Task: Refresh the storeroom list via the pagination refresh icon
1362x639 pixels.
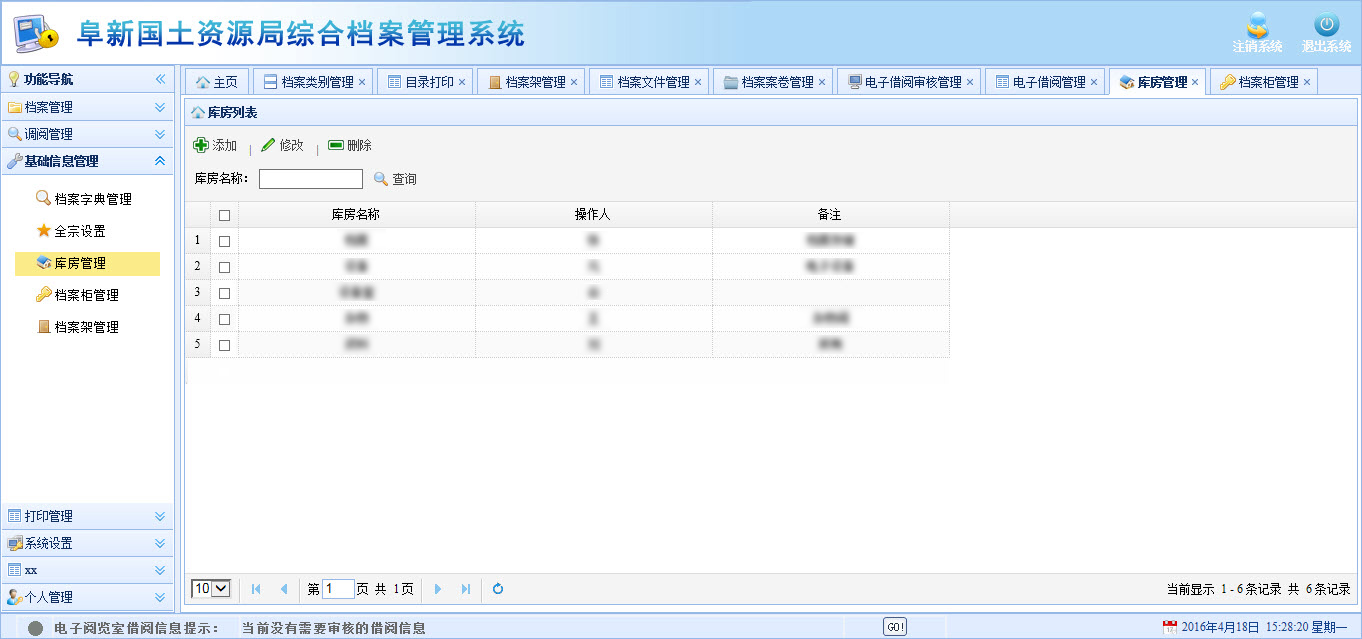Action: click(498, 589)
